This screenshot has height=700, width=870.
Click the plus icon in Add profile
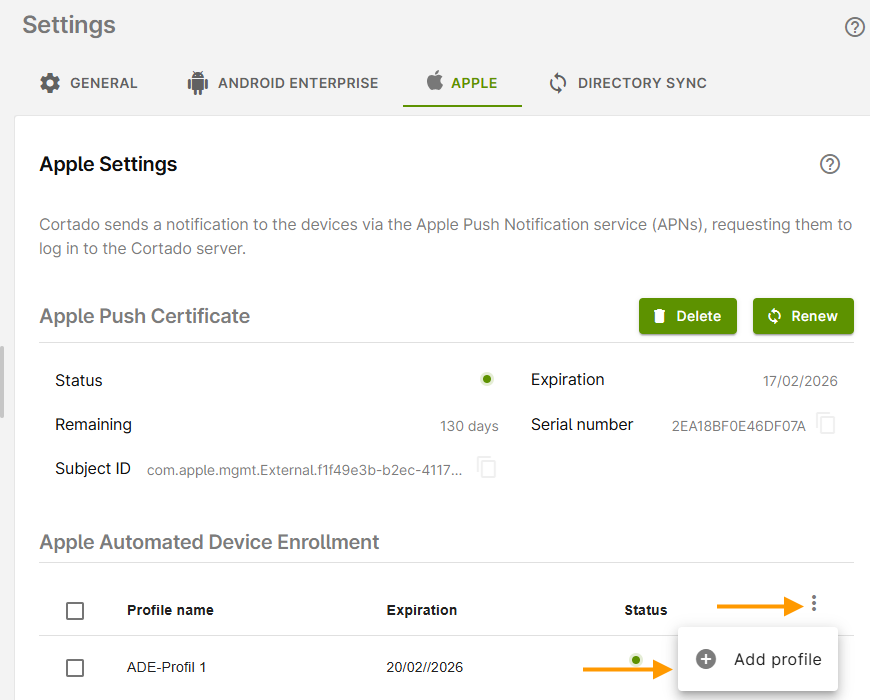point(706,659)
